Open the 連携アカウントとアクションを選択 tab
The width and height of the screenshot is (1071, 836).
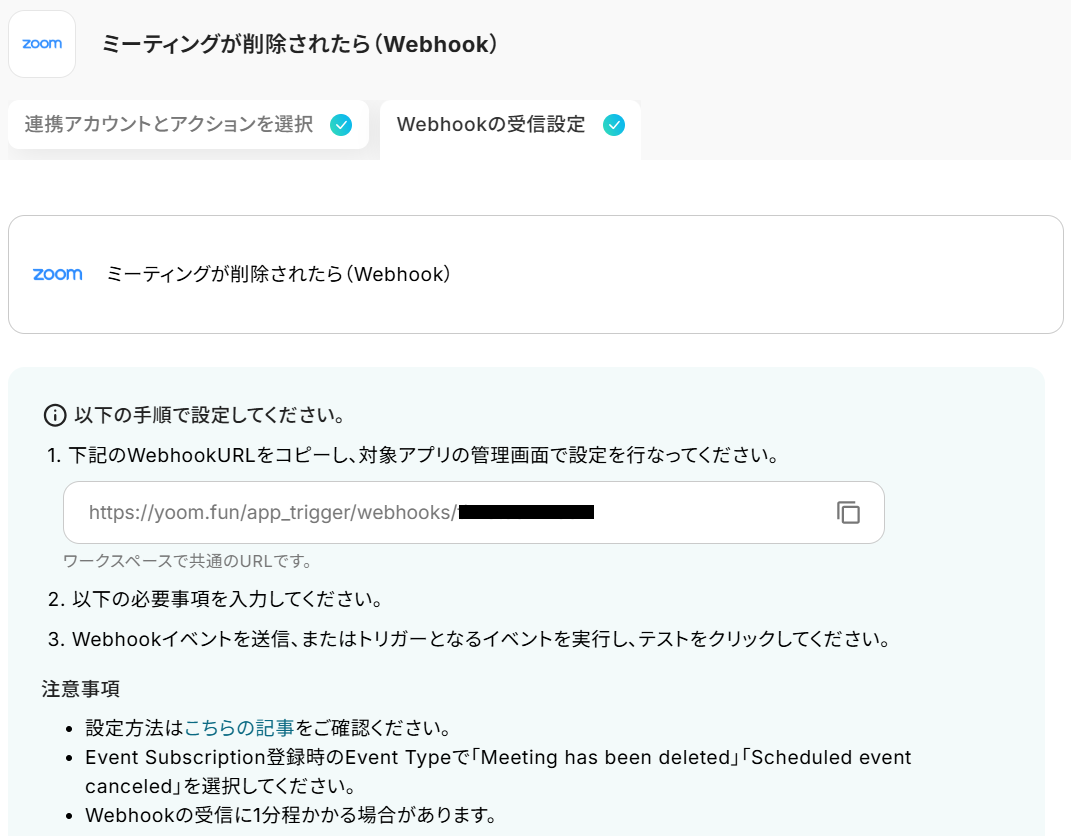pos(169,125)
